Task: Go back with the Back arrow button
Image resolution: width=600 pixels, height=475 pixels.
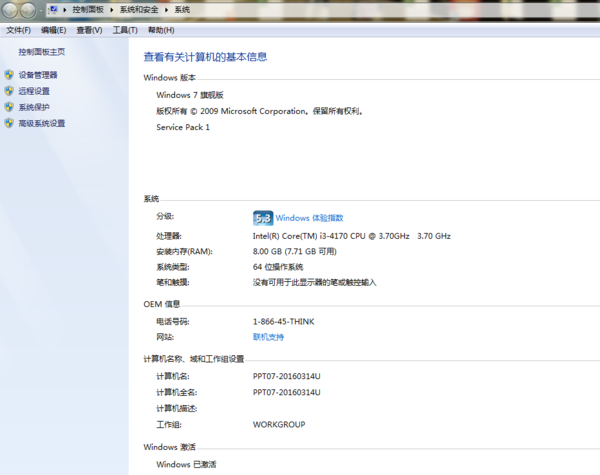Action: (10, 10)
